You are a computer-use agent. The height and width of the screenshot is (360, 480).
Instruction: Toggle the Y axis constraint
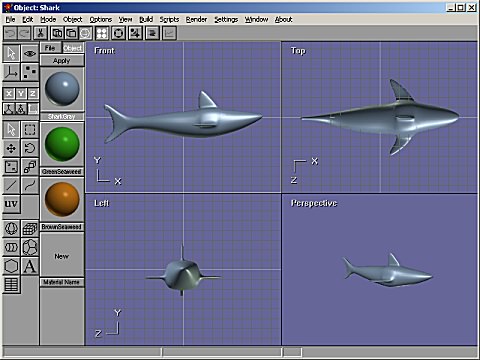(21, 94)
